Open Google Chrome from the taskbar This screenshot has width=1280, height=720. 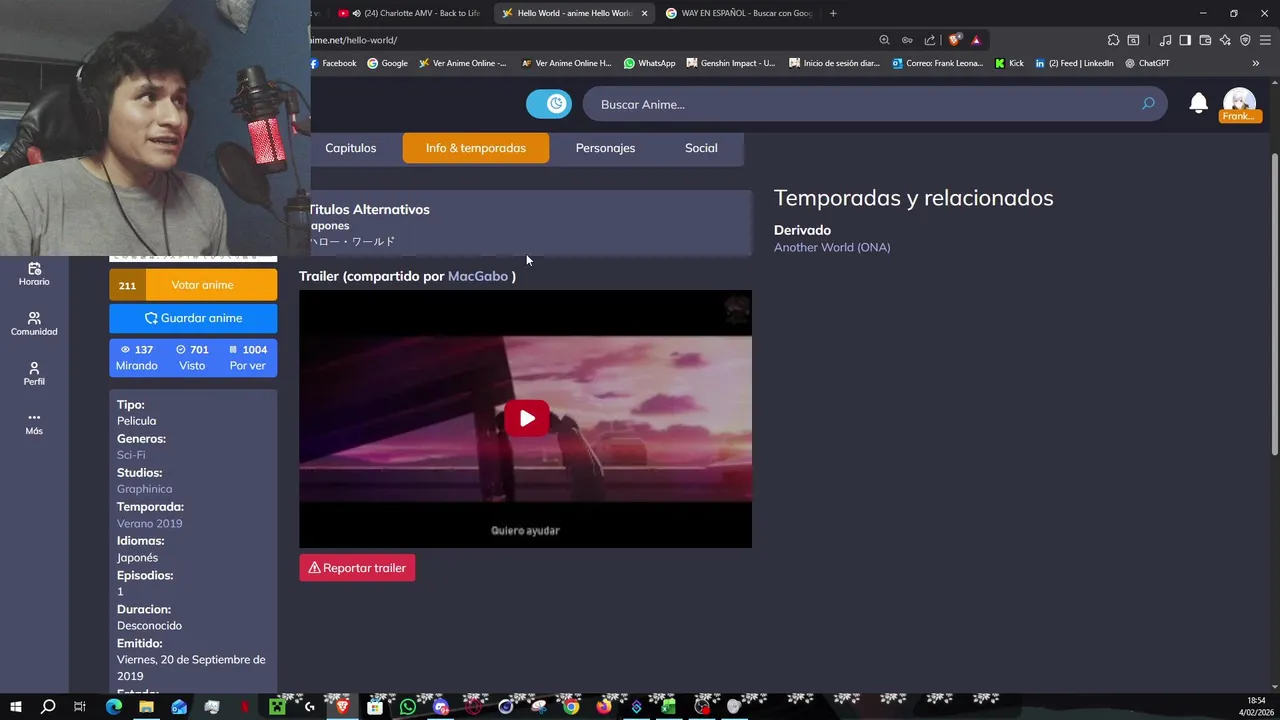[x=570, y=707]
